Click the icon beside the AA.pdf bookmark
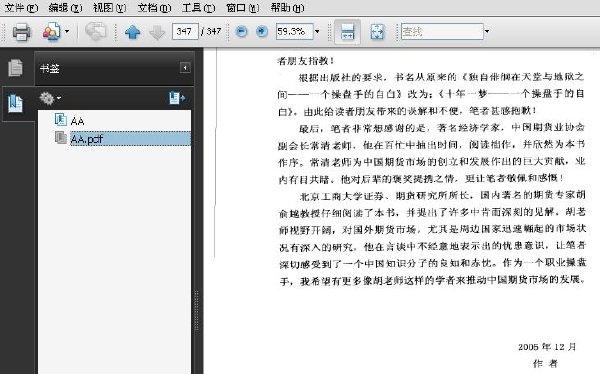Screen dimensions: 600x374 pyautogui.click(x=60, y=138)
